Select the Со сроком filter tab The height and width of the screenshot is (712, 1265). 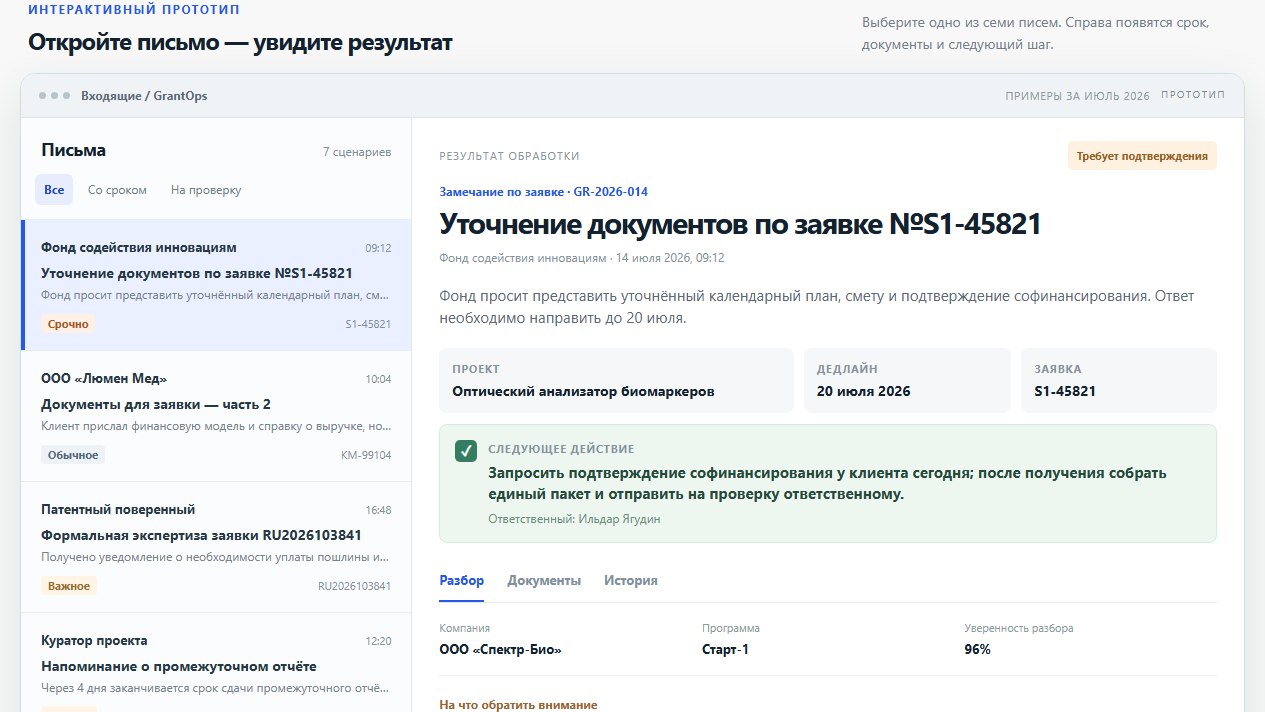pos(117,190)
